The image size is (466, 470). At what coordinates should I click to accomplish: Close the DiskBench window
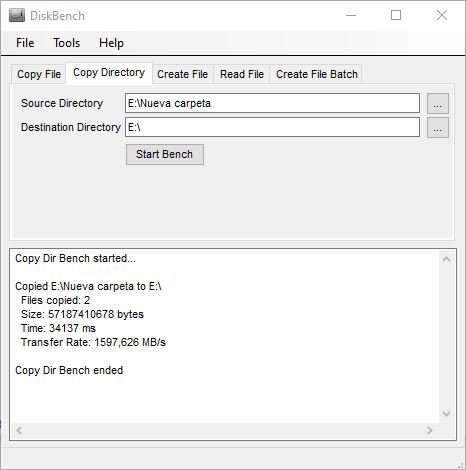click(442, 15)
